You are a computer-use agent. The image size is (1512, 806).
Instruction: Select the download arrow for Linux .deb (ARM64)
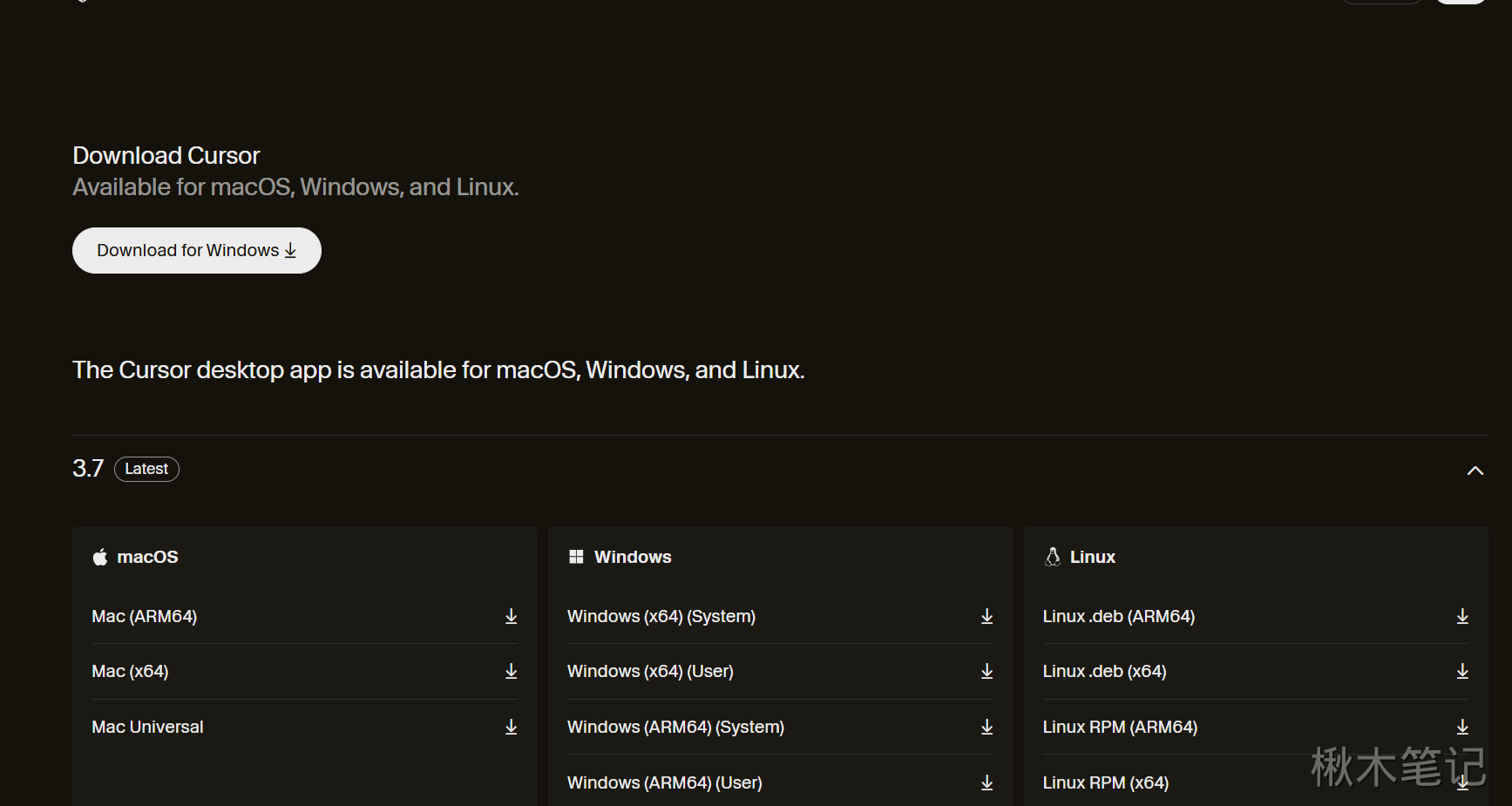tap(1463, 617)
